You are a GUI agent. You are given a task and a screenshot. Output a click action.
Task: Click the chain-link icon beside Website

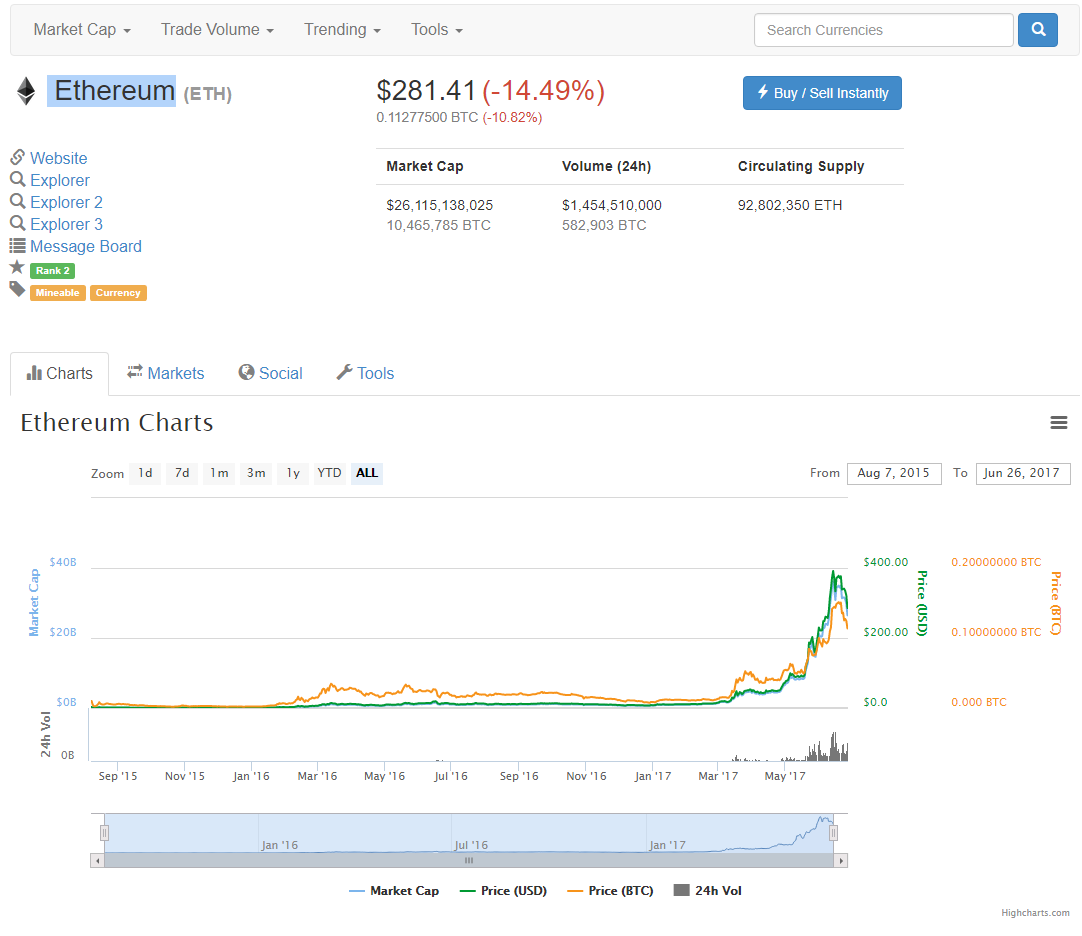[17, 157]
